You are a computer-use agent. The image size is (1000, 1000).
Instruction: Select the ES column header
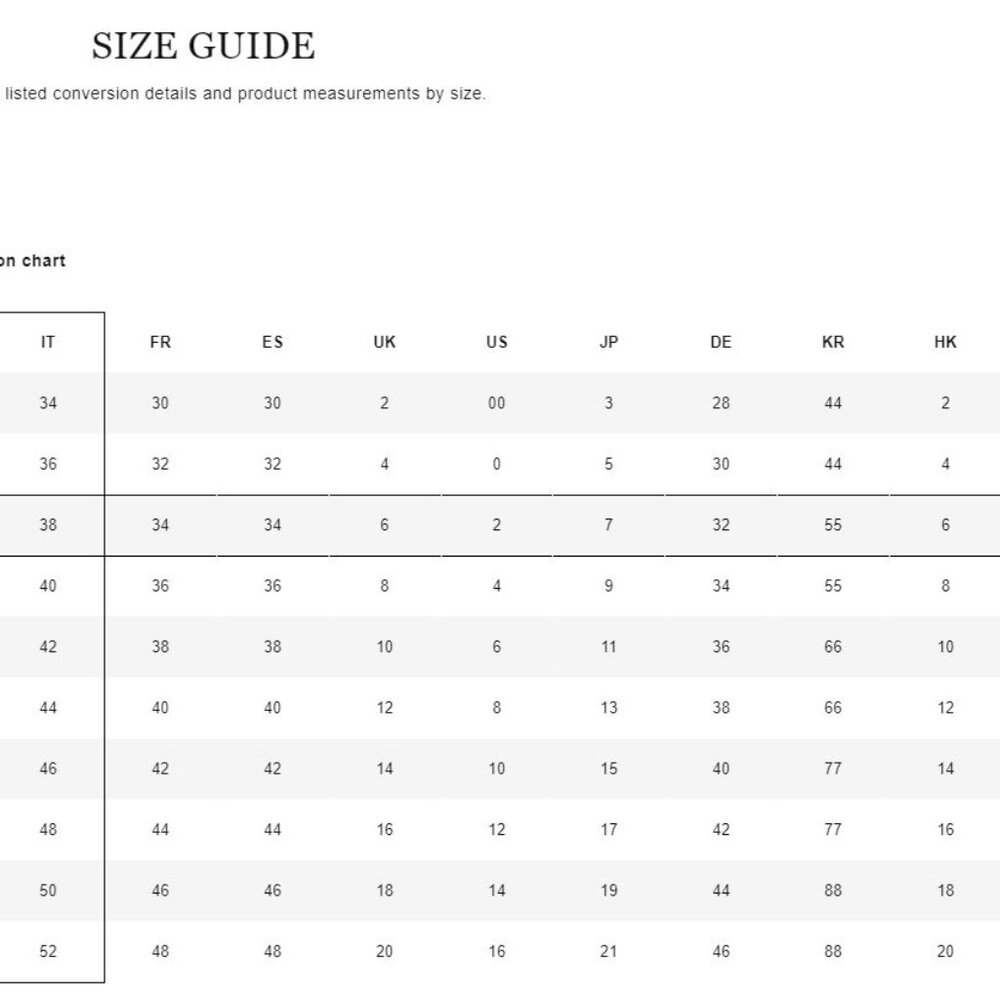(x=272, y=342)
